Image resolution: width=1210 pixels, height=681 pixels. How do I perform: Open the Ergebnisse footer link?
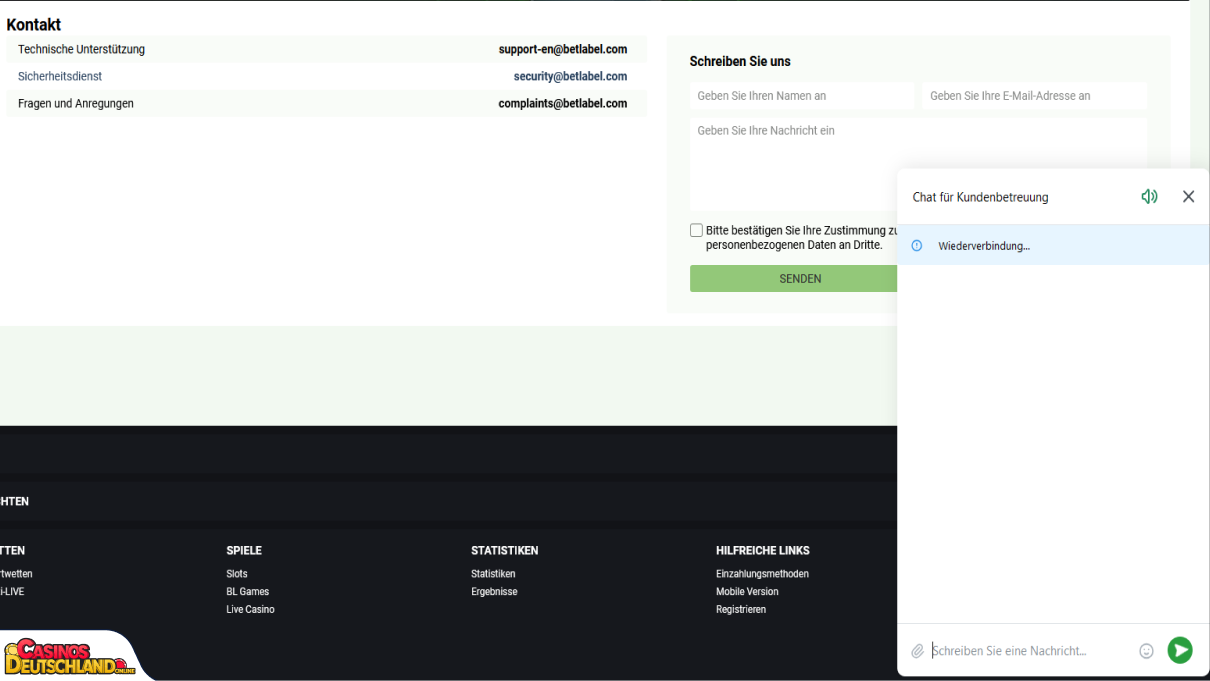494,592
